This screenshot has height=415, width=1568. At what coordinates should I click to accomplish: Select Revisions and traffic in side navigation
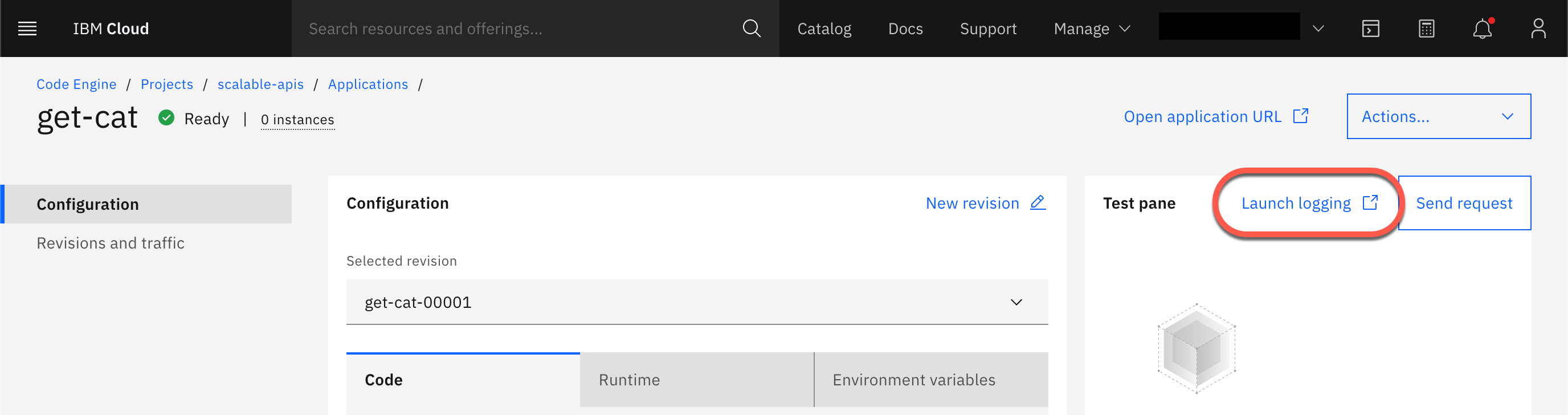110,243
